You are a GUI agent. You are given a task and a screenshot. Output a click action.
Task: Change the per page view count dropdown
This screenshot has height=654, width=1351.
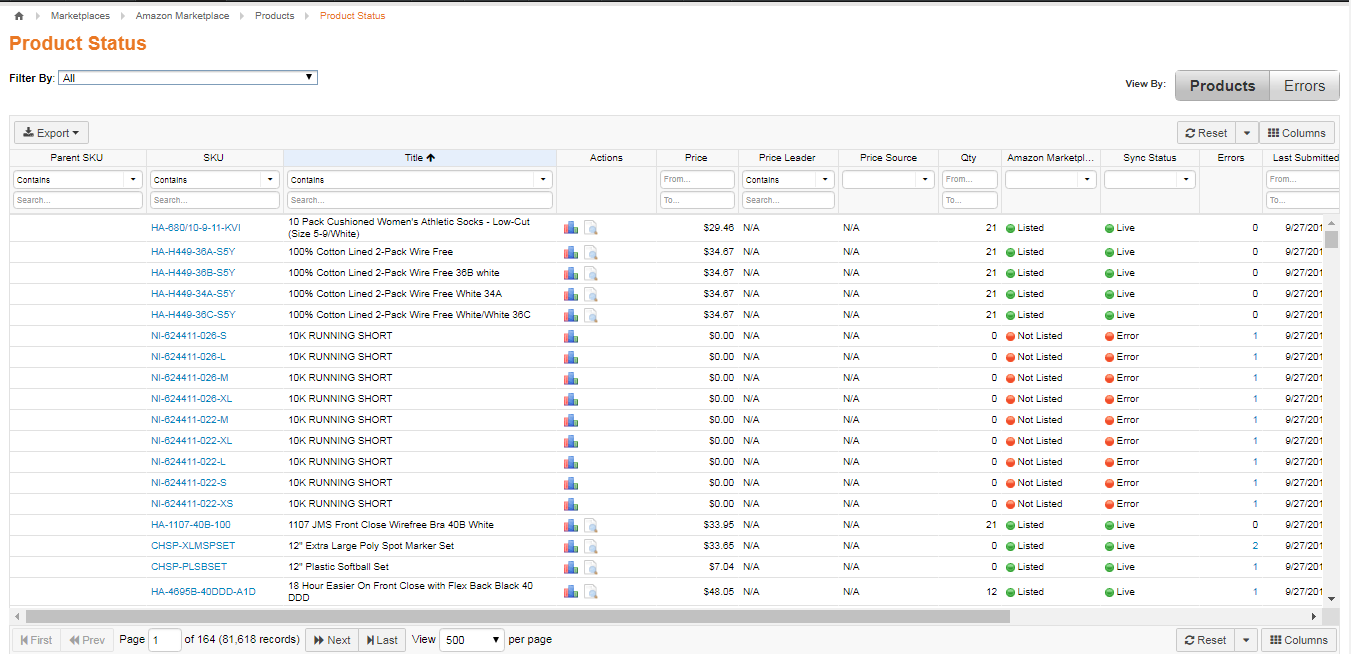click(x=471, y=640)
